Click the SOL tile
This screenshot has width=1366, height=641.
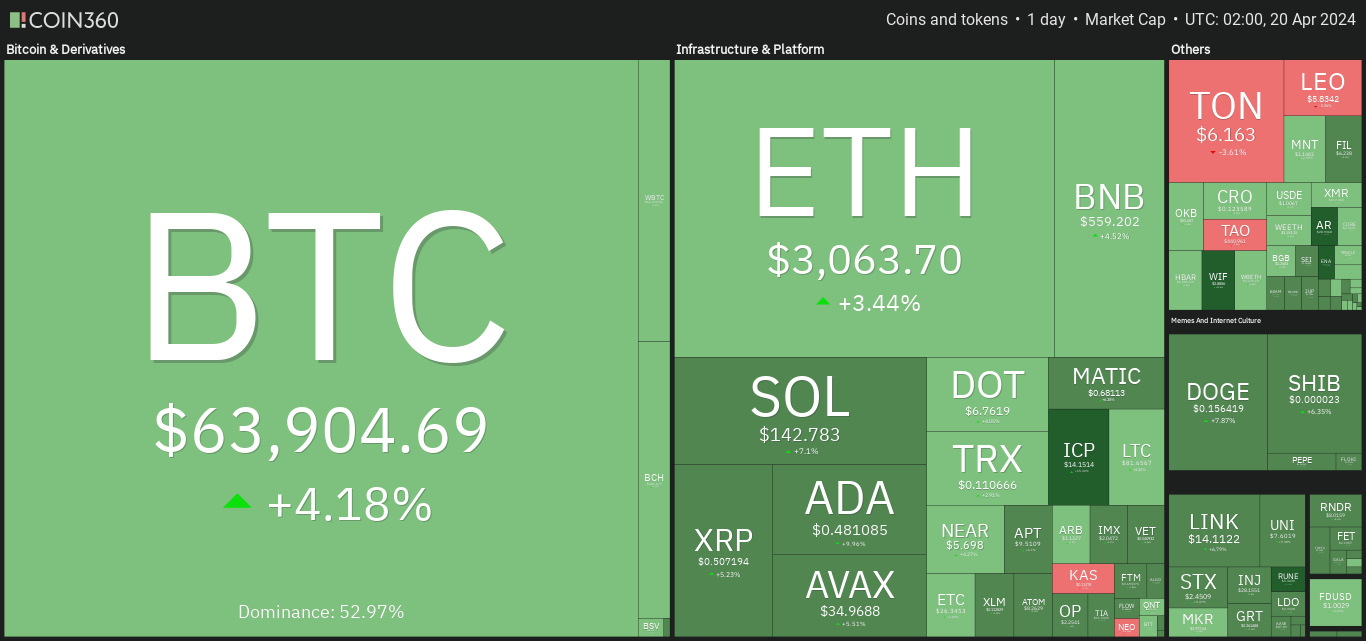(x=800, y=411)
